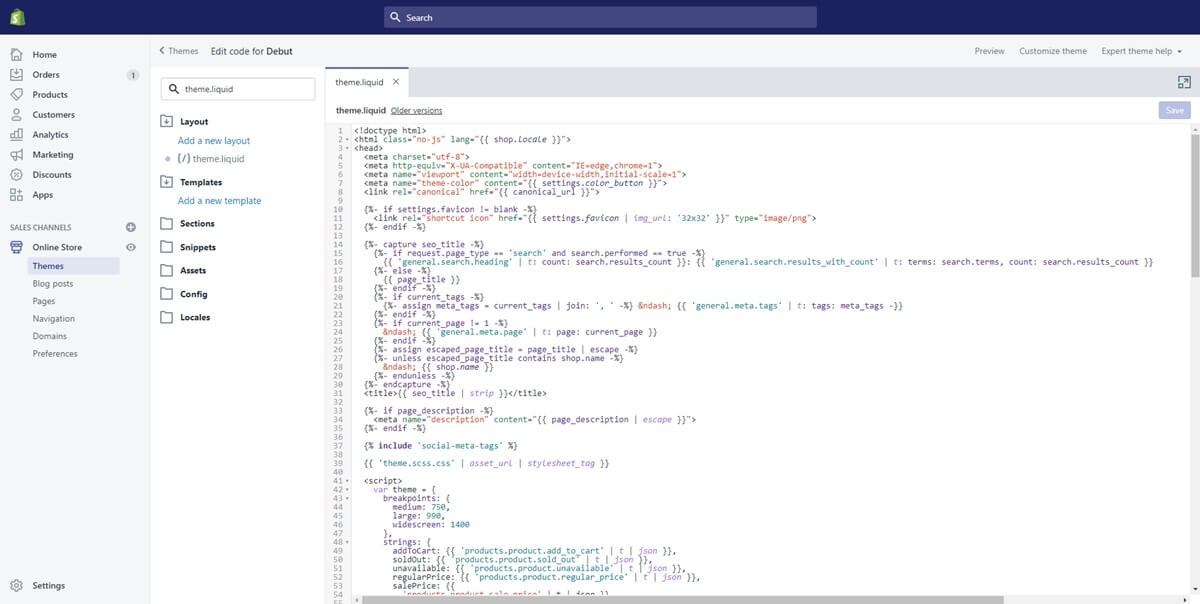Click the magnifier icon in file search
This screenshot has width=1200, height=604.
click(x=174, y=89)
